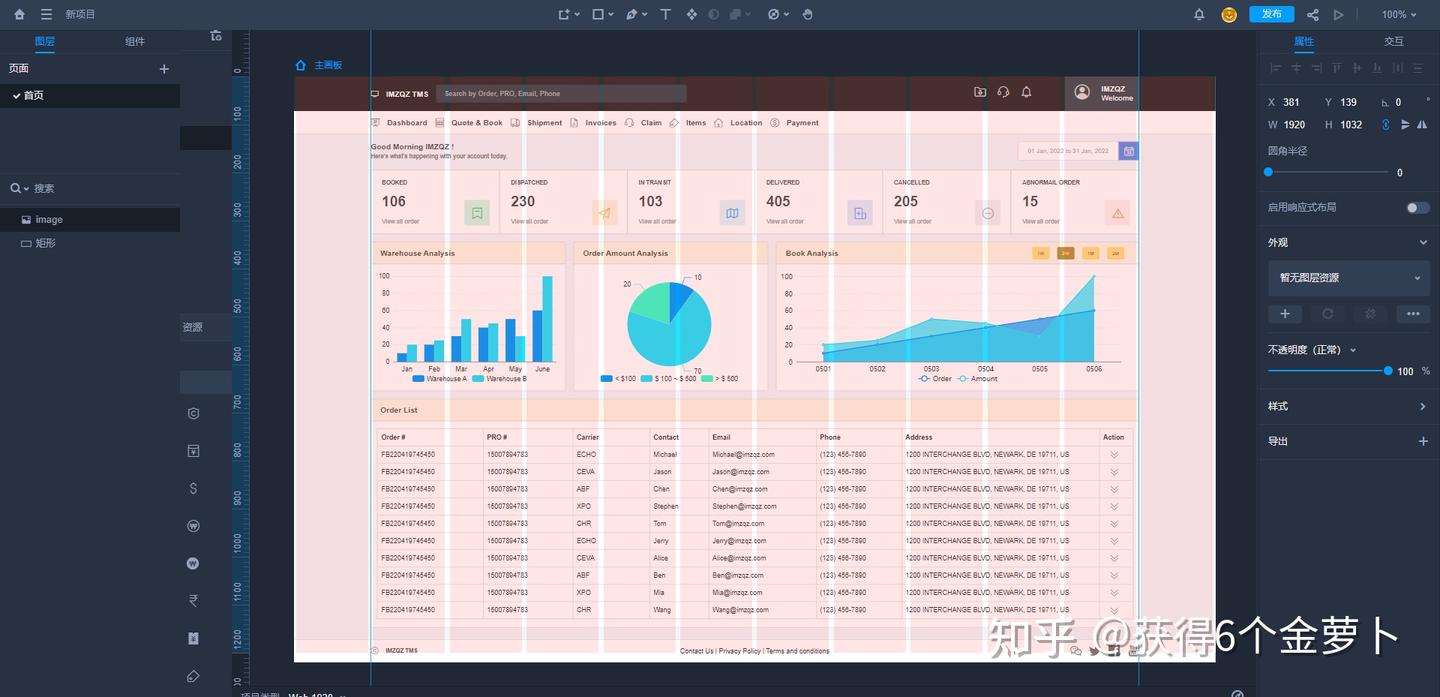1440x697 pixels.
Task: Toggle the responsive layout switch
Action: pos(1418,207)
